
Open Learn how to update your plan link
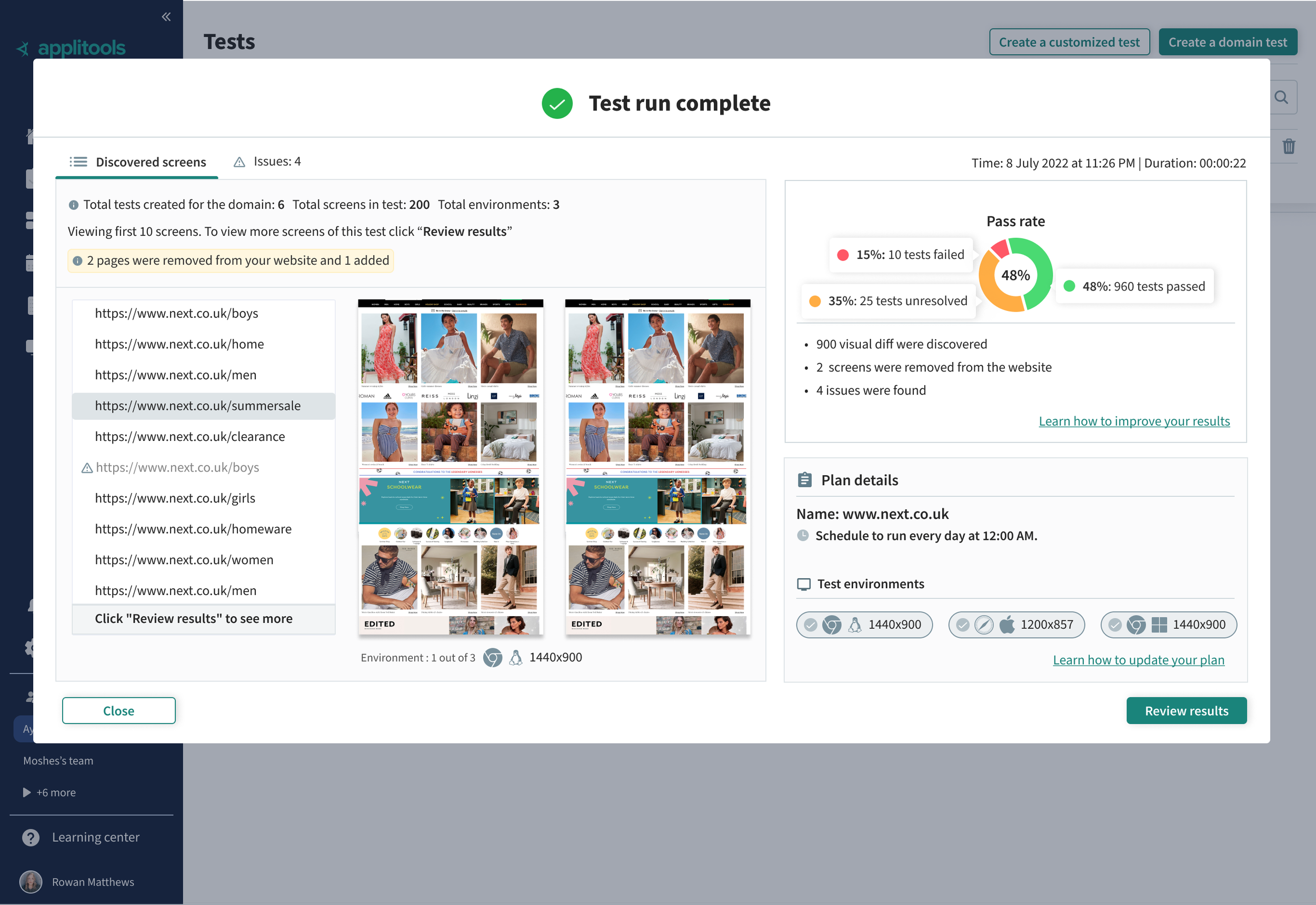1139,660
